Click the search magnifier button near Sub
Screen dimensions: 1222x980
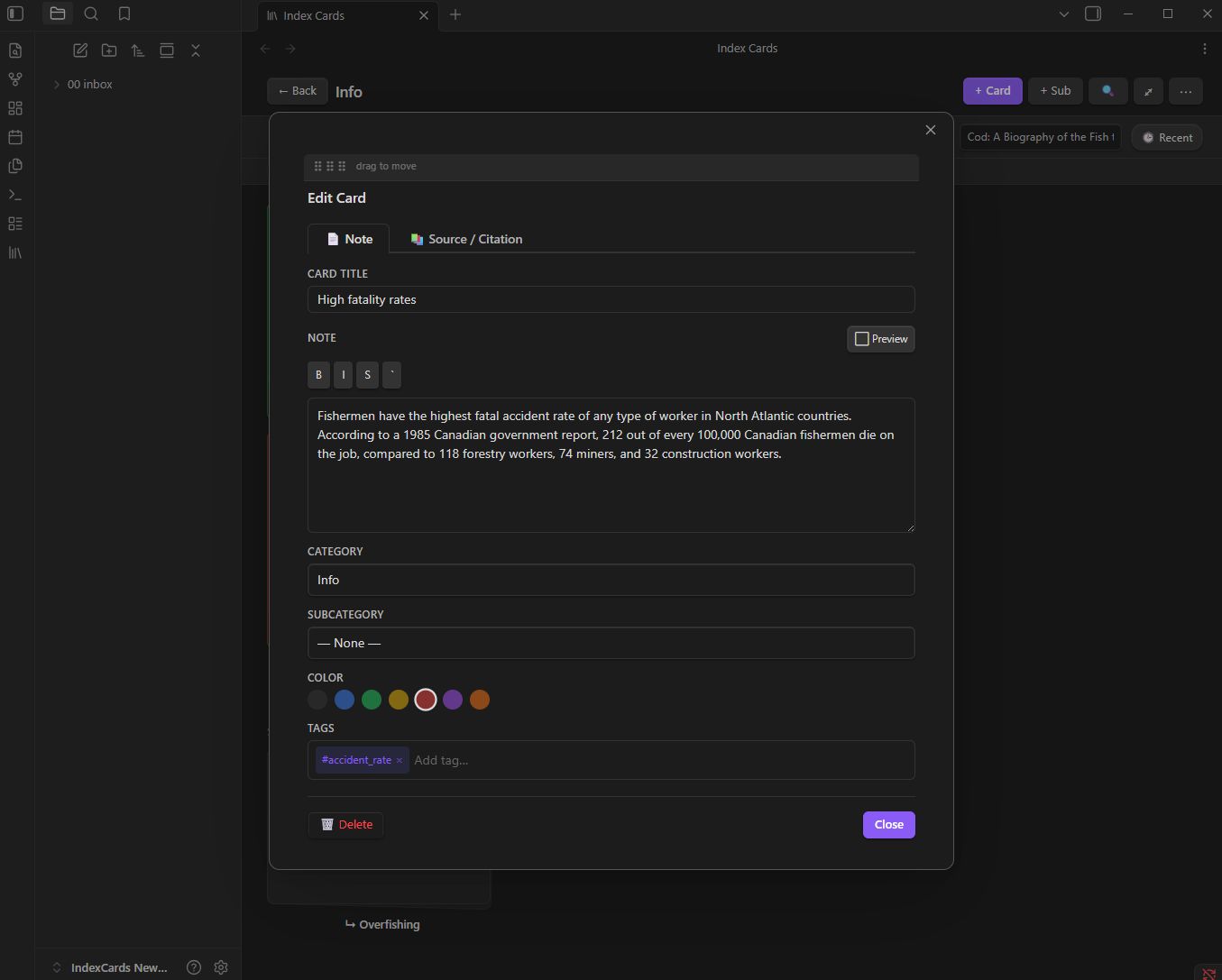pyautogui.click(x=1108, y=91)
